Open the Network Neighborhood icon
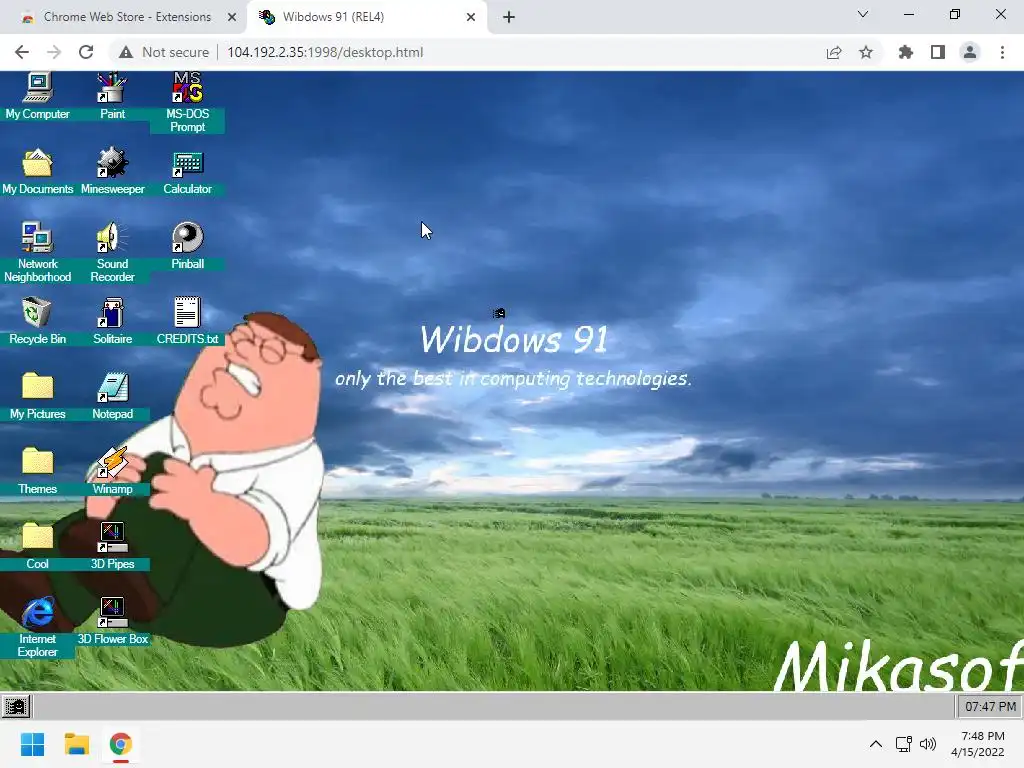1024x768 pixels. pyautogui.click(x=37, y=252)
